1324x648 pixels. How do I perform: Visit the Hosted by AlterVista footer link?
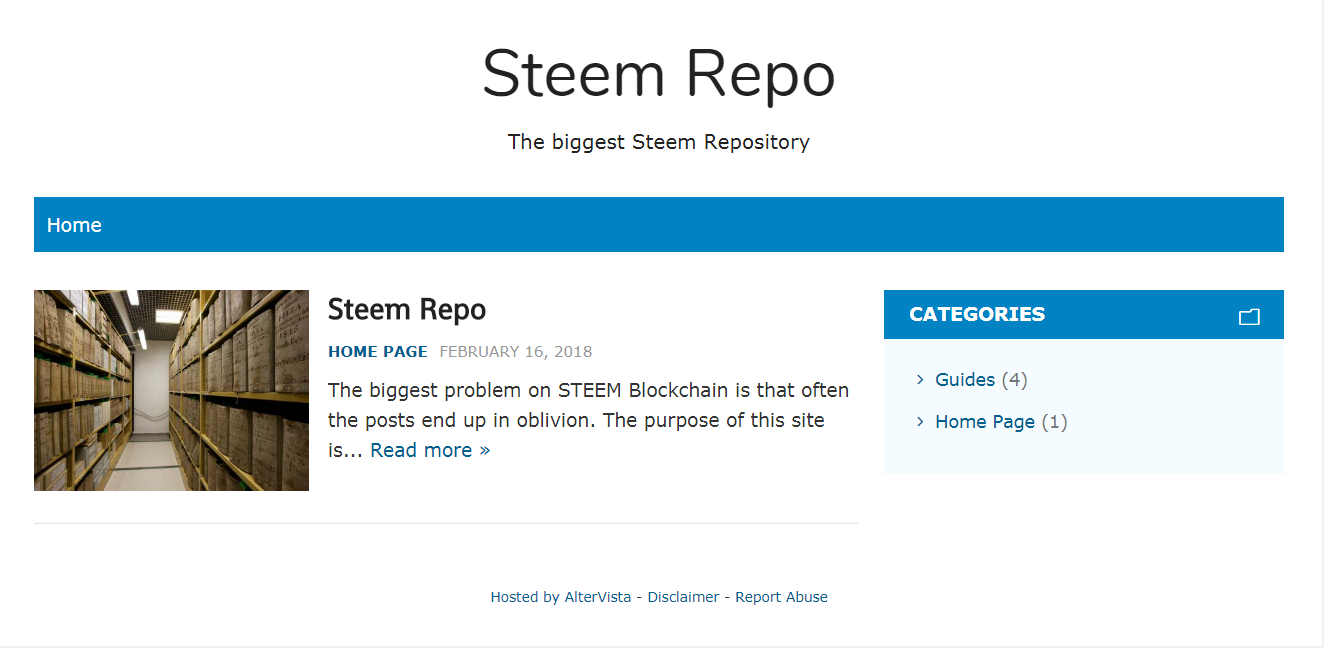click(560, 597)
